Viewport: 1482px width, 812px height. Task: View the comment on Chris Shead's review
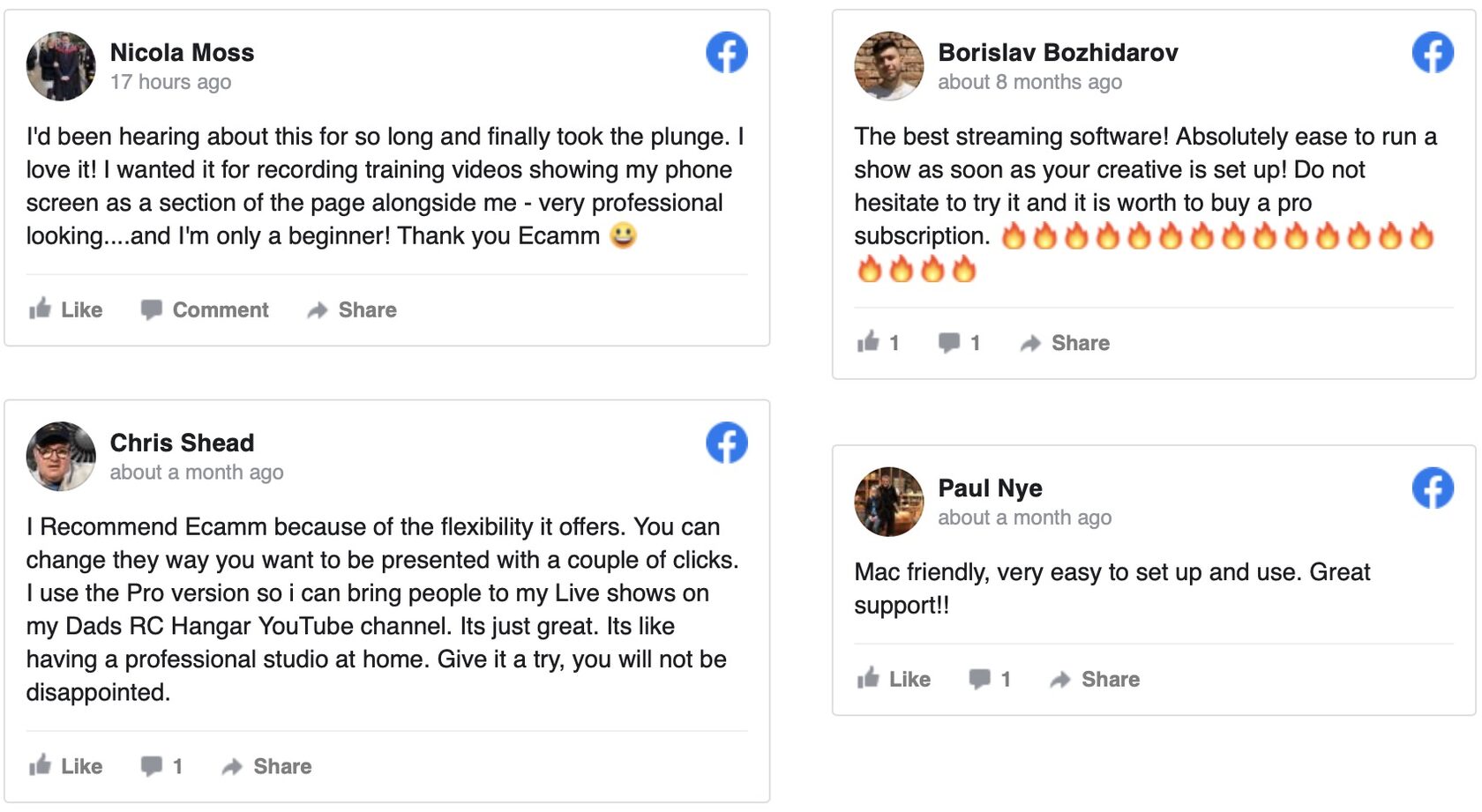click(161, 766)
